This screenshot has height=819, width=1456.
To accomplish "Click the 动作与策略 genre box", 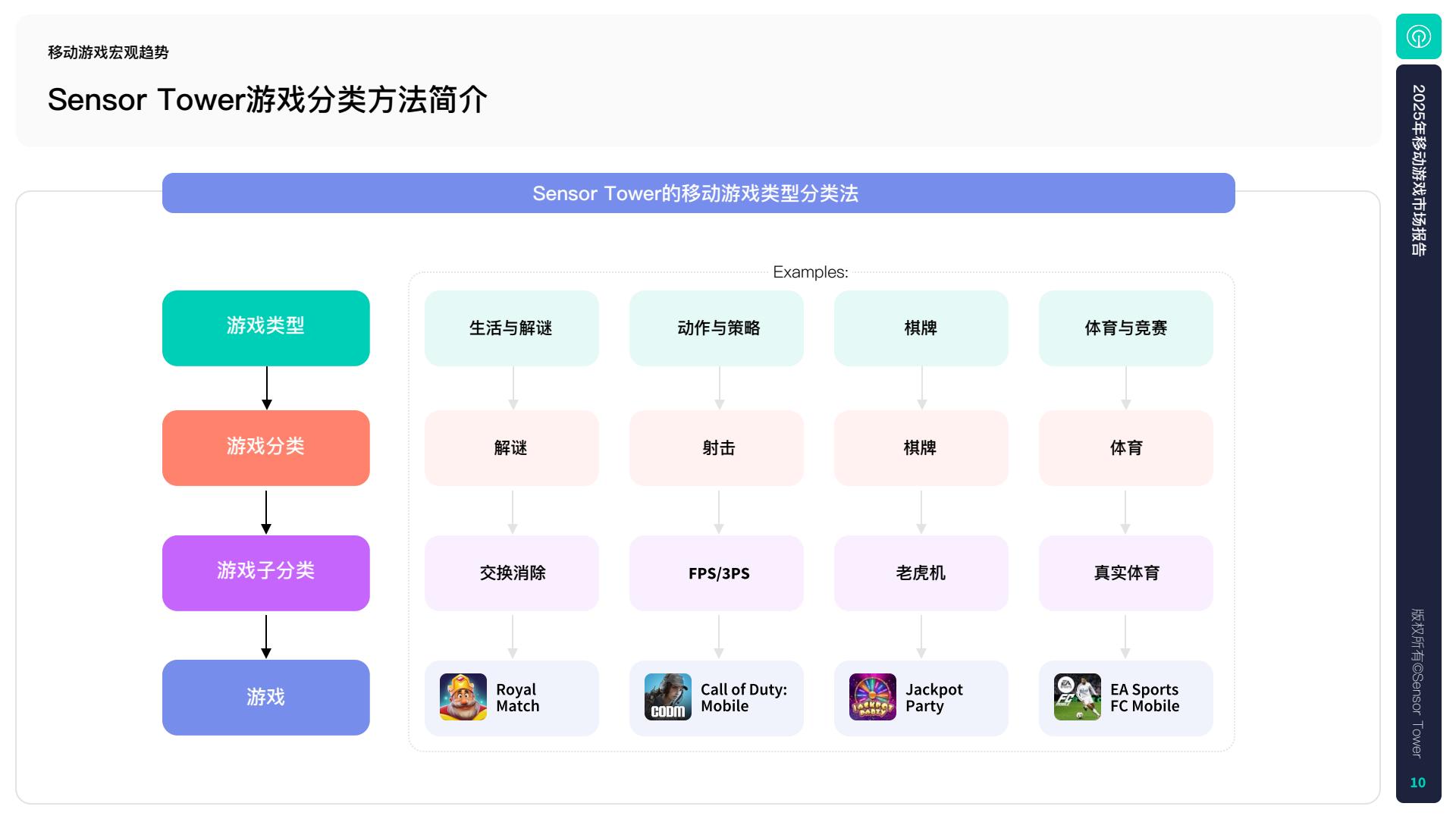I will point(716,328).
